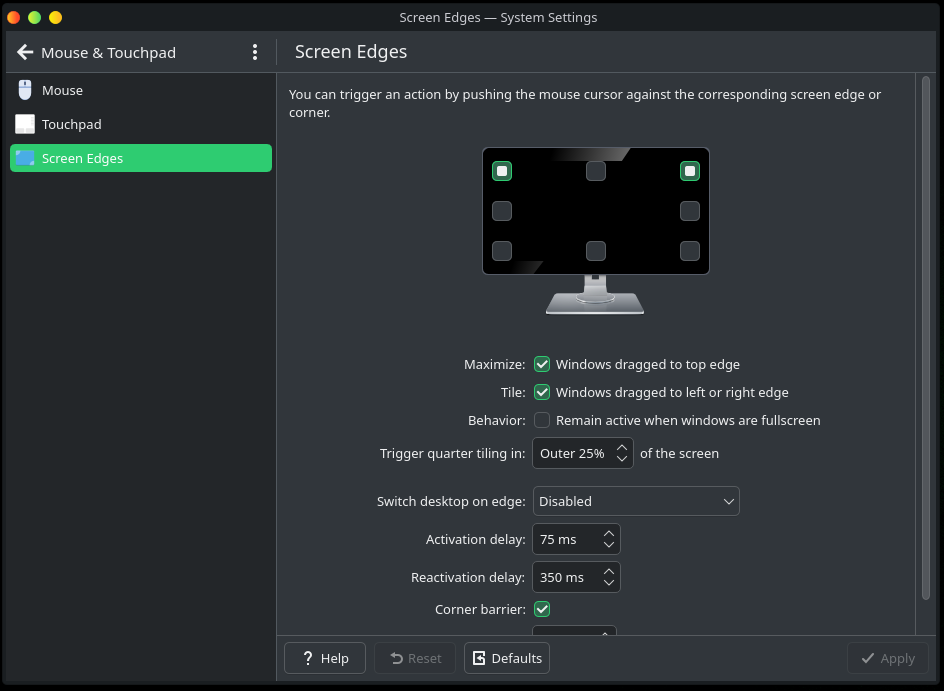Open the Switch desktop on edge dropdown

tap(635, 501)
